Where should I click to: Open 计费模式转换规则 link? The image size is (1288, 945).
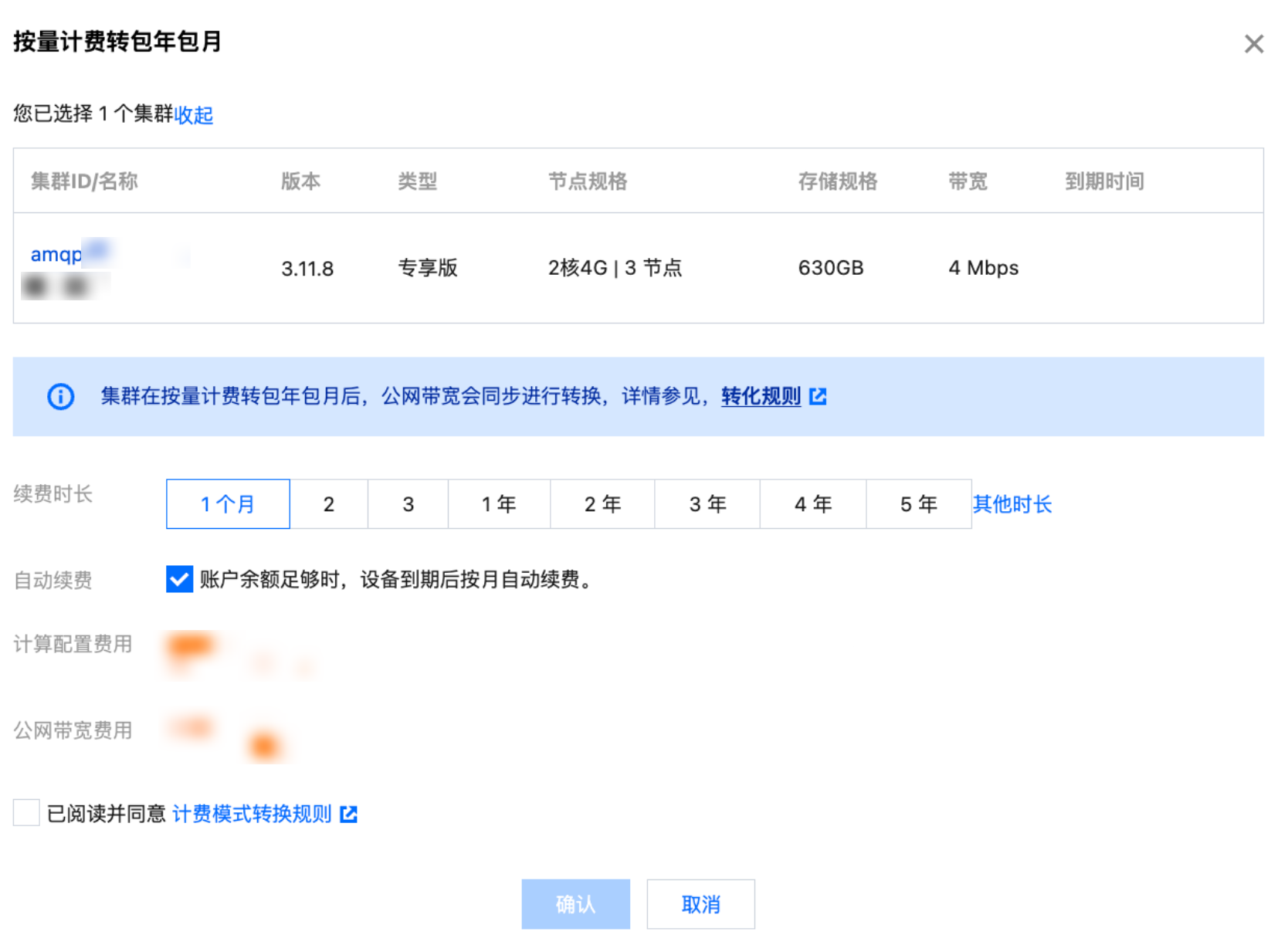pyautogui.click(x=252, y=814)
